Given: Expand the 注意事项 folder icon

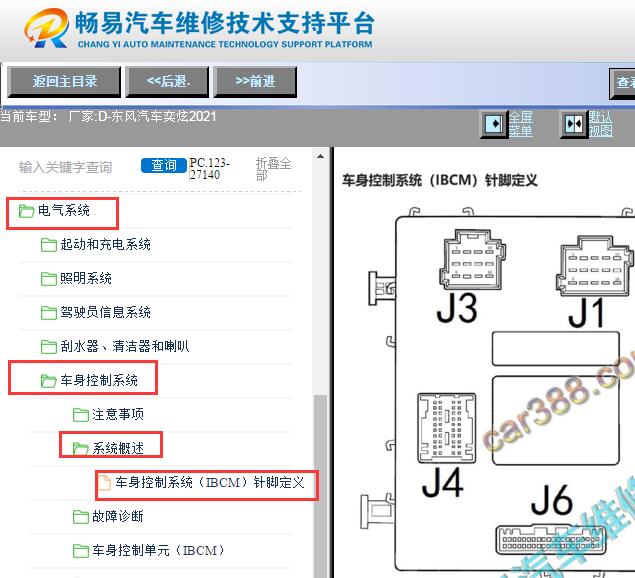Looking at the screenshot, I should pos(81,415).
